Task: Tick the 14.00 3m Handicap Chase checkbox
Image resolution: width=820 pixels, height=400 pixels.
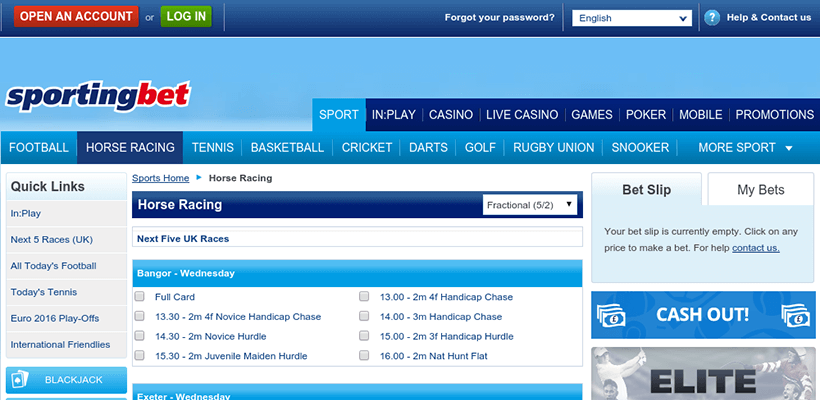Action: 364,316
